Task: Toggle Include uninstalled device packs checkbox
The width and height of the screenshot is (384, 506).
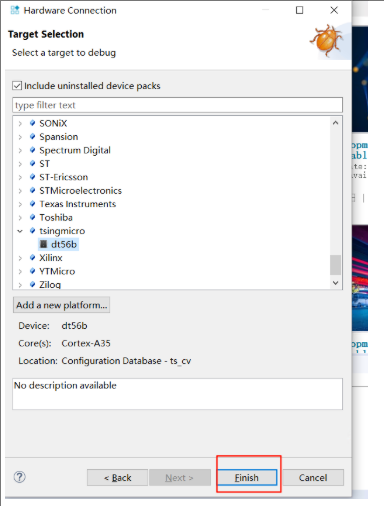Action: [x=17, y=86]
